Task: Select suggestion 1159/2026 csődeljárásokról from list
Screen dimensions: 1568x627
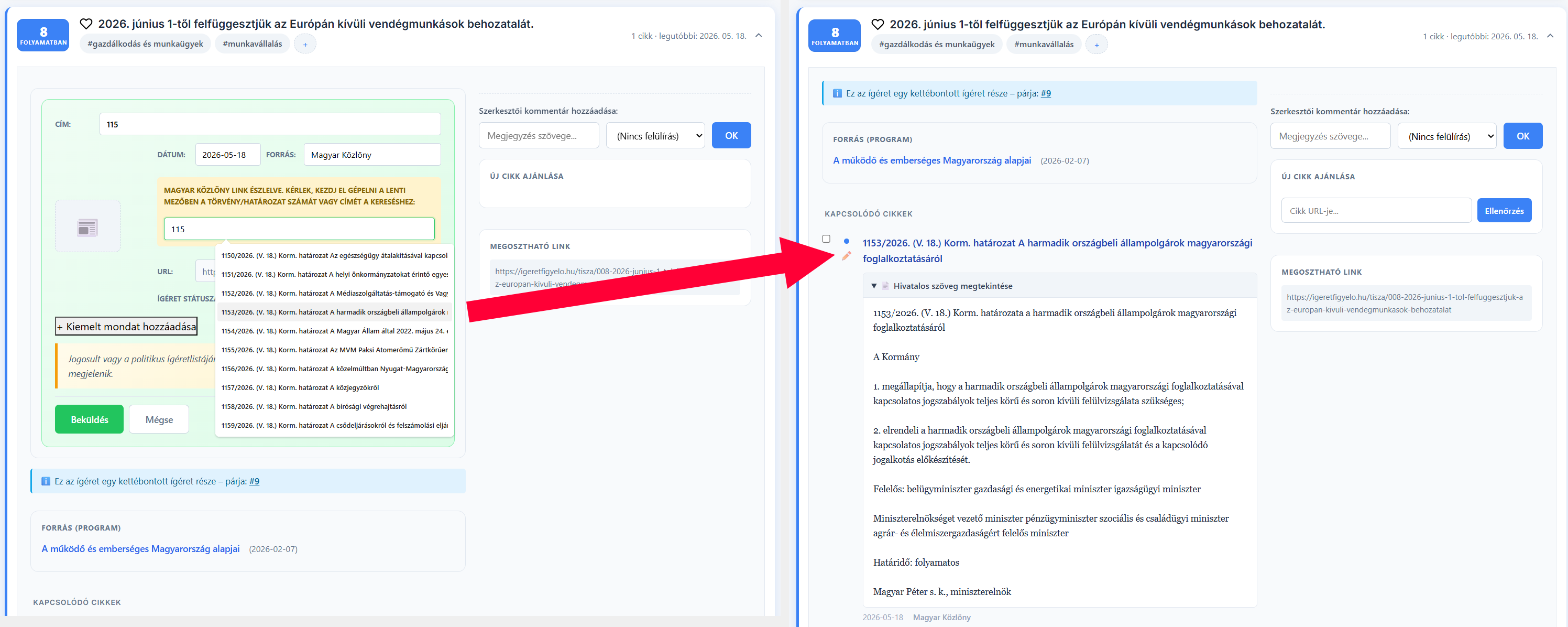Action: coord(335,425)
